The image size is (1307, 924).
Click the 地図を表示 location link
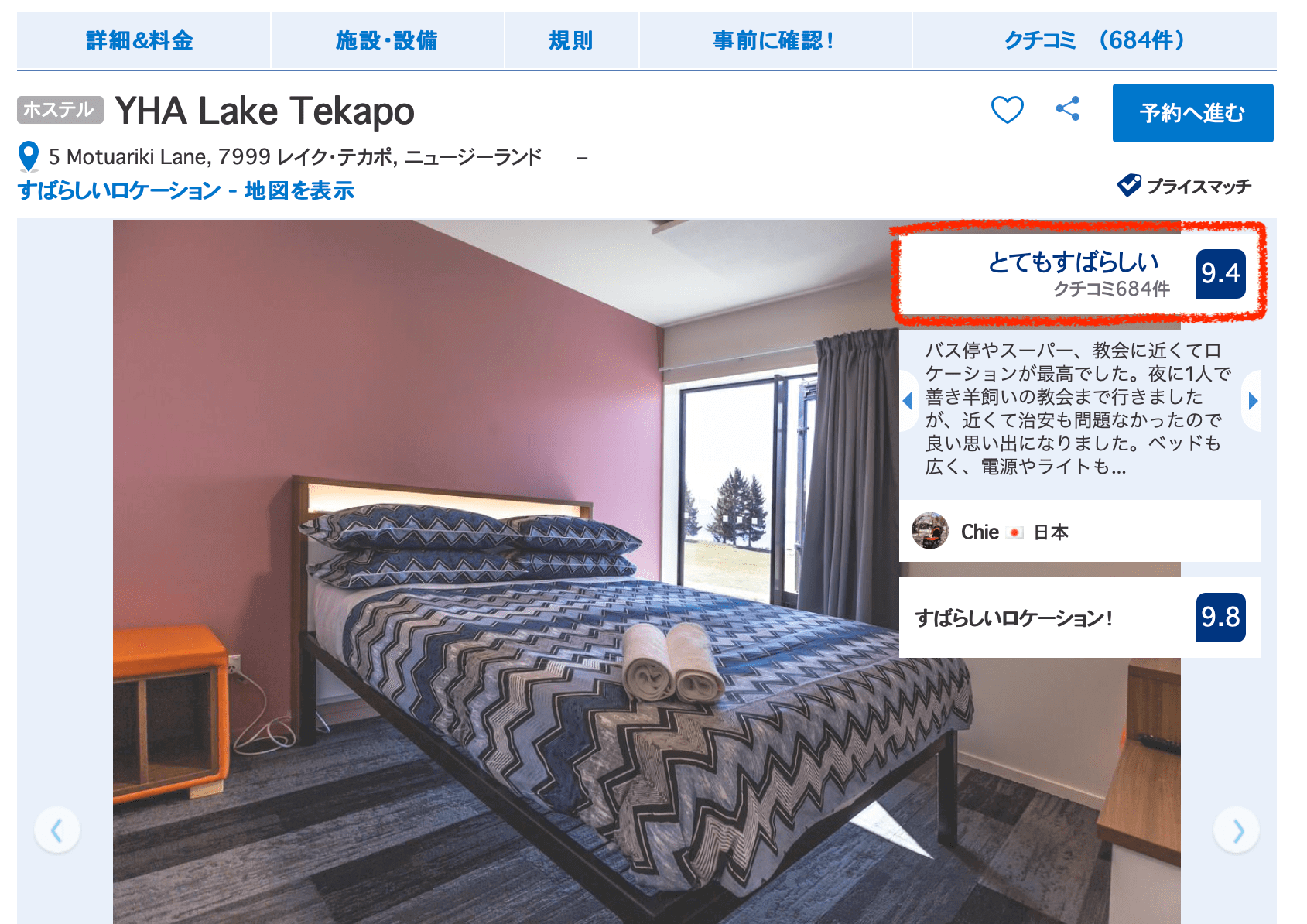point(299,190)
